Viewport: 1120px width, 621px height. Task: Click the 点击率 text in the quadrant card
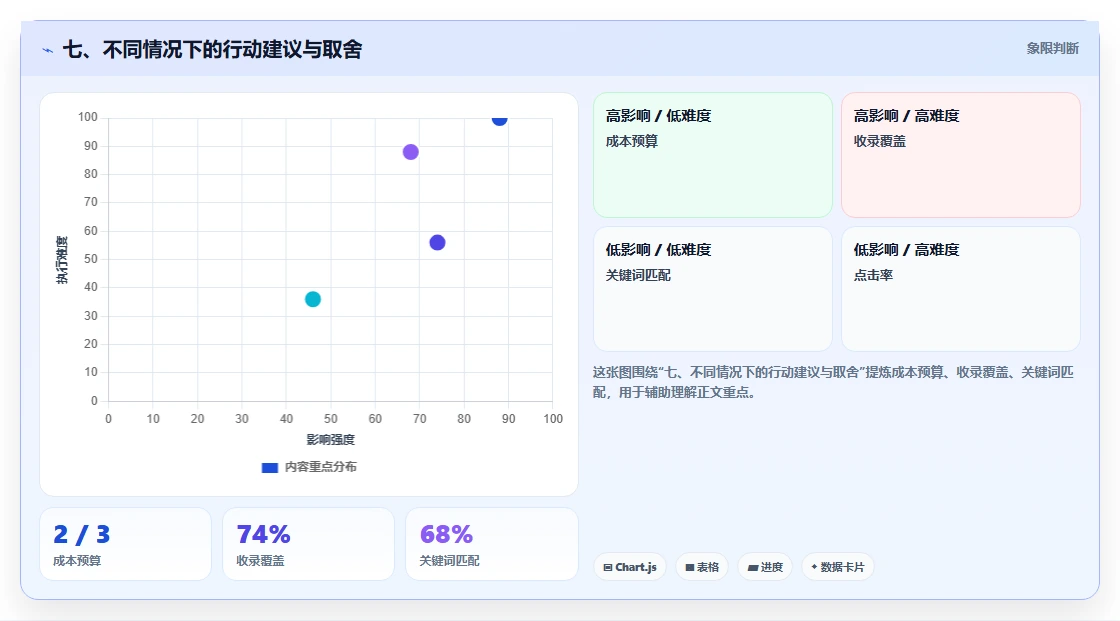coord(873,275)
